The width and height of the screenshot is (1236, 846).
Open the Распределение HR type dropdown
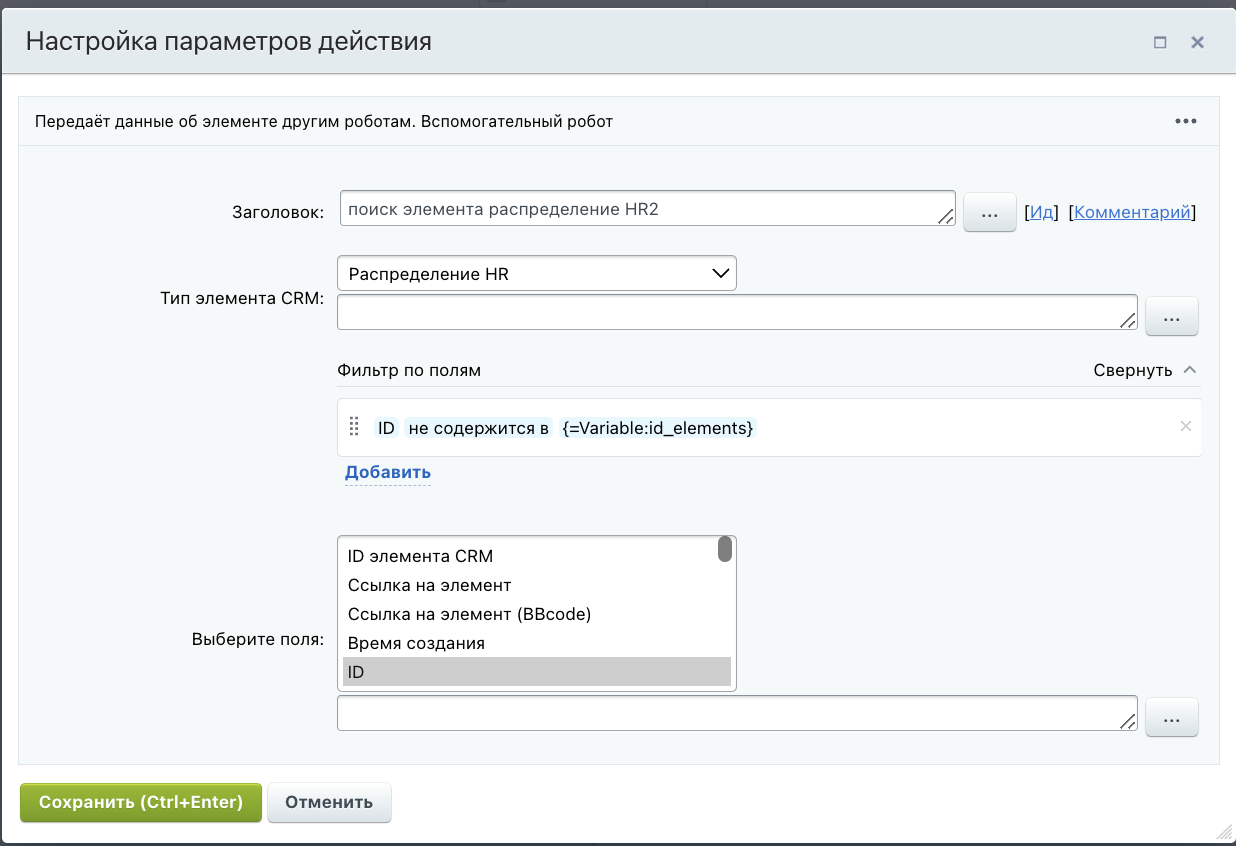(537, 273)
